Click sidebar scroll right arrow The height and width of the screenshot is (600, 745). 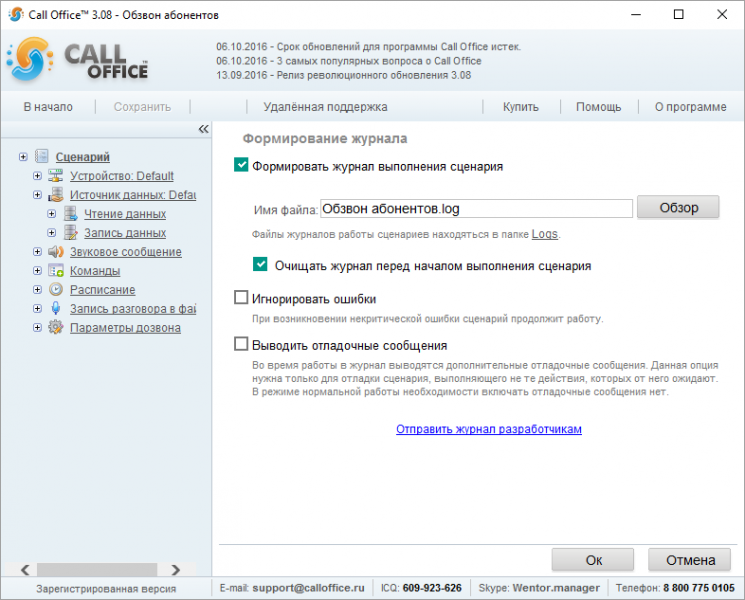(x=176, y=569)
